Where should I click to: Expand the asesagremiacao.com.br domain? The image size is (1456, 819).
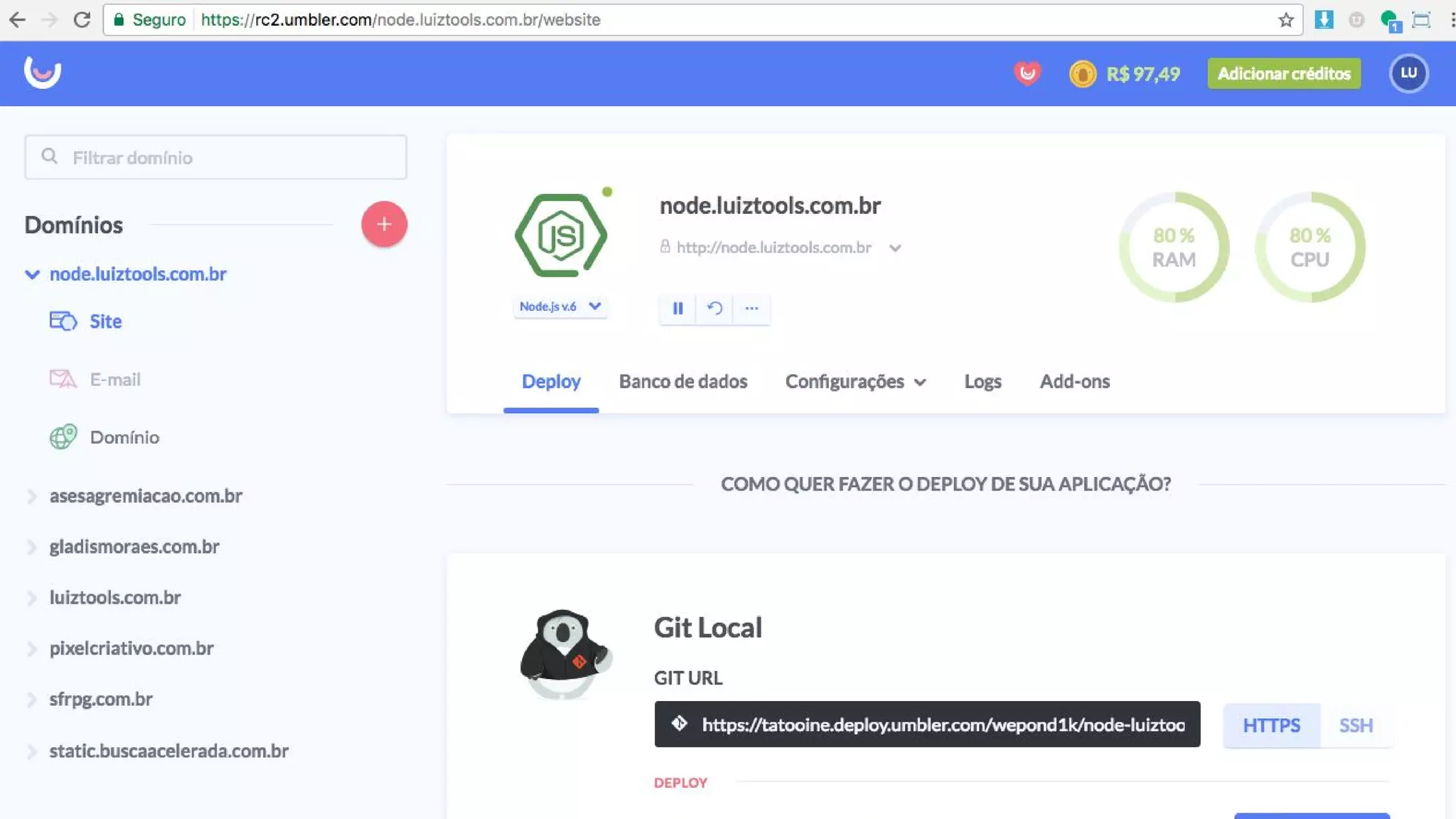[x=146, y=496]
